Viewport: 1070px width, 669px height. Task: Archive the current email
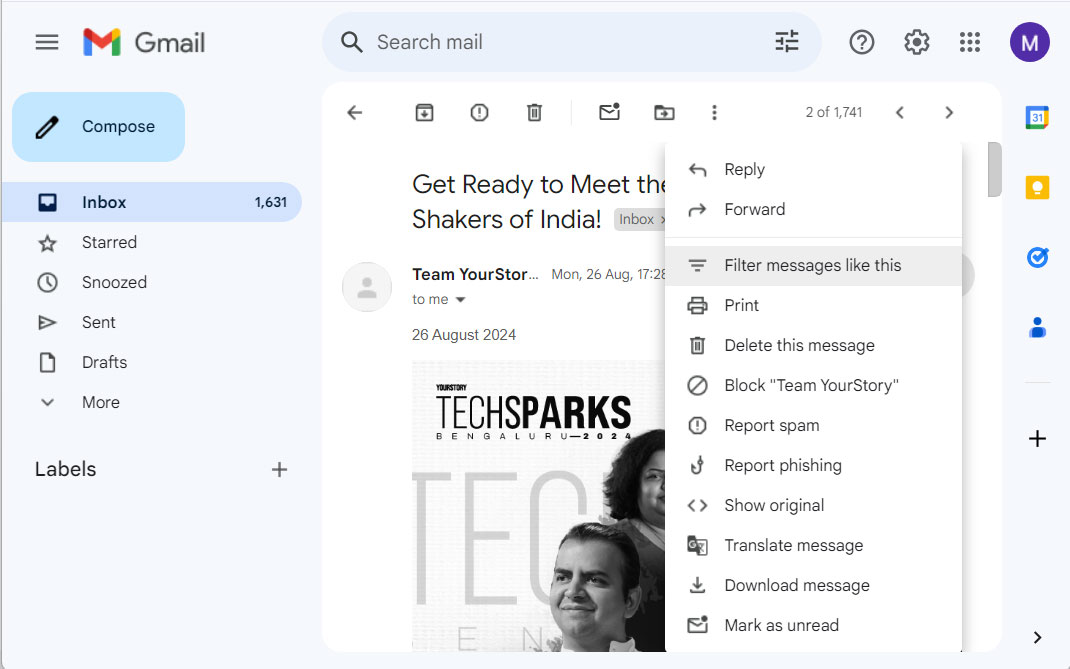[424, 112]
